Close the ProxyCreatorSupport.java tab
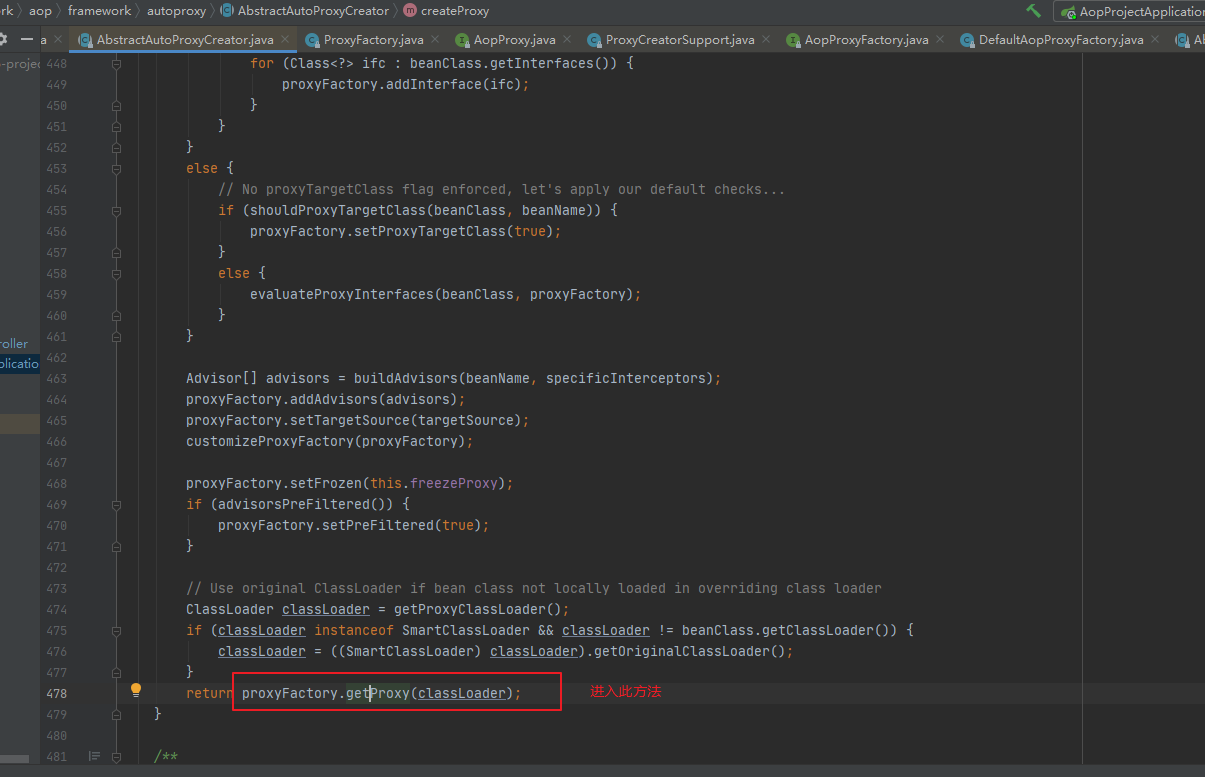 pos(767,40)
